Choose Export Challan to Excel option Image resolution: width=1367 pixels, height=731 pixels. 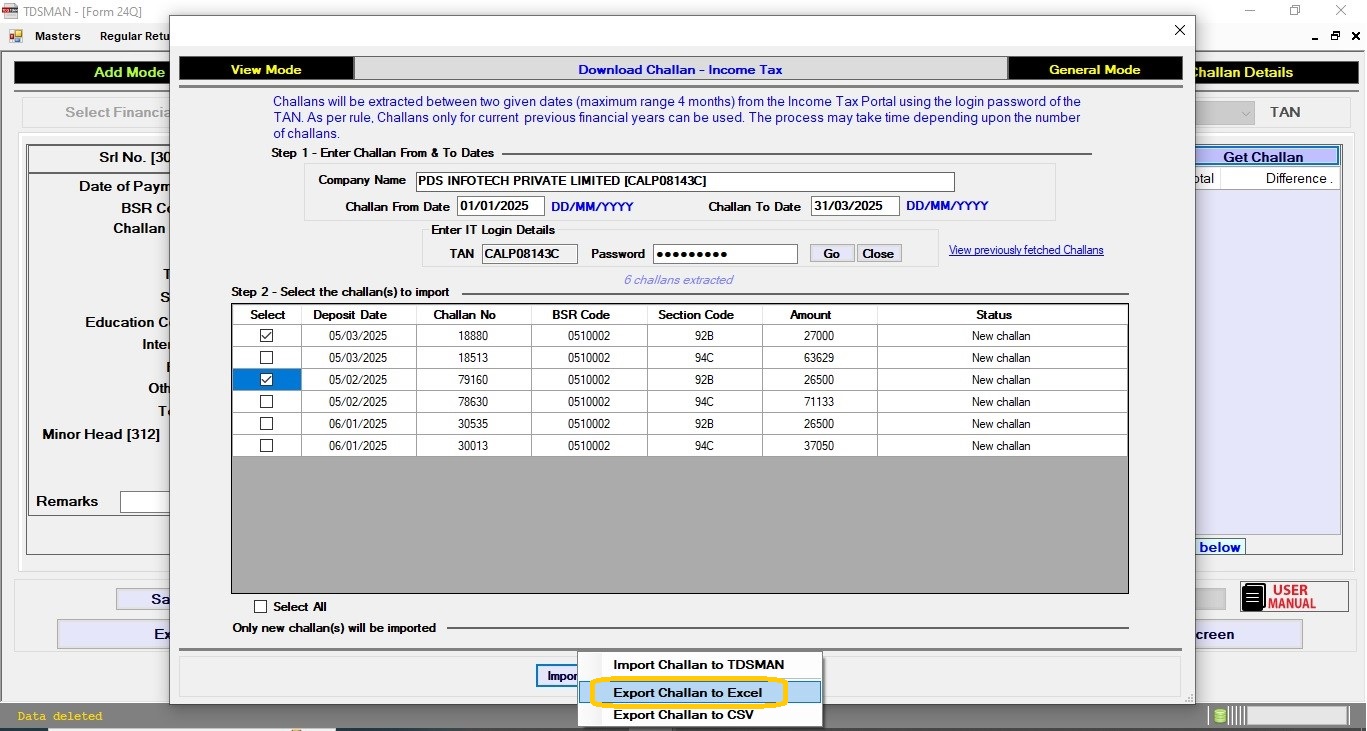pyautogui.click(x=687, y=692)
